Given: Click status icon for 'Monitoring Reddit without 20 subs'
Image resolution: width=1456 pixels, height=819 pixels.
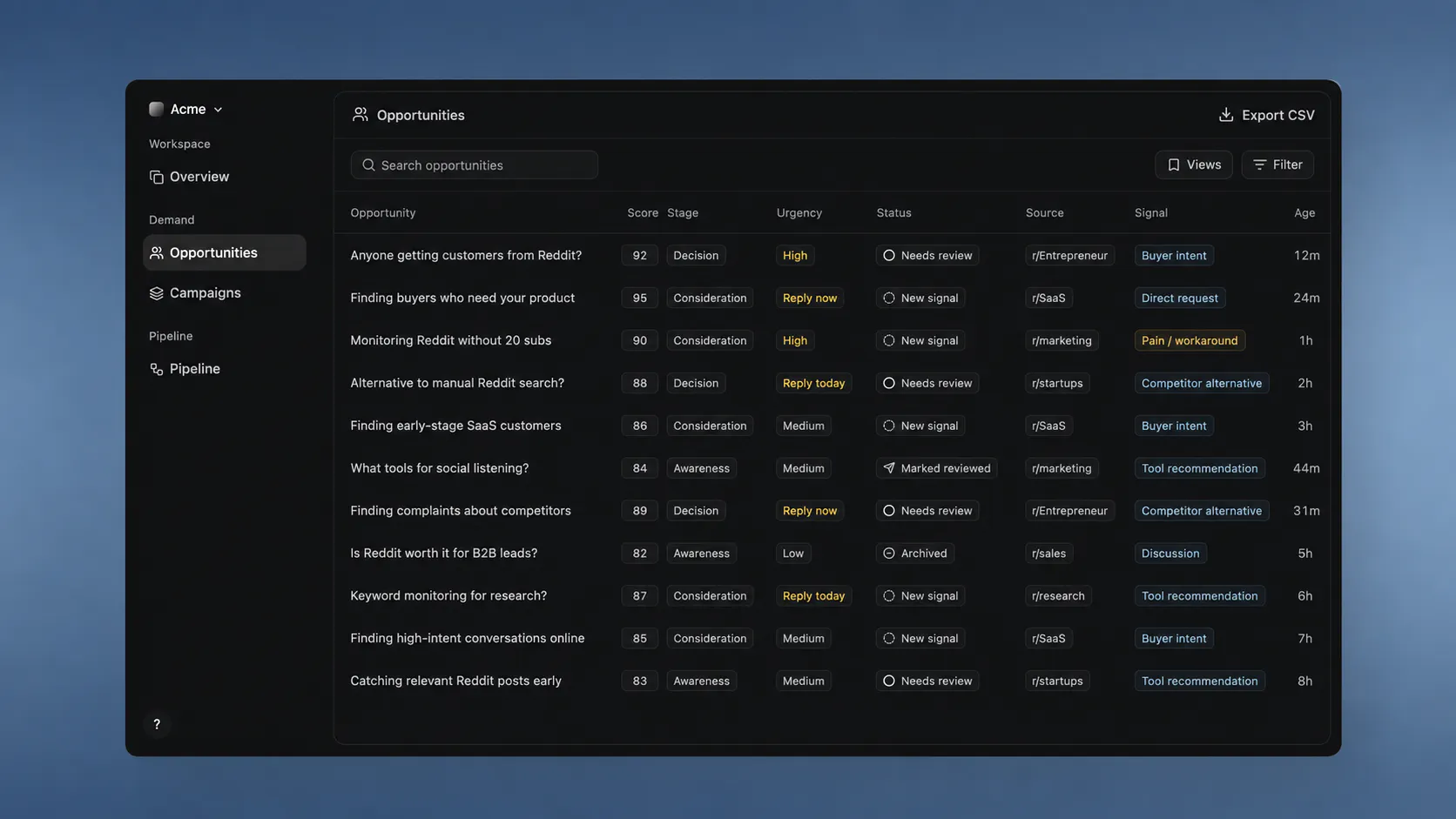Looking at the screenshot, I should click(x=889, y=341).
